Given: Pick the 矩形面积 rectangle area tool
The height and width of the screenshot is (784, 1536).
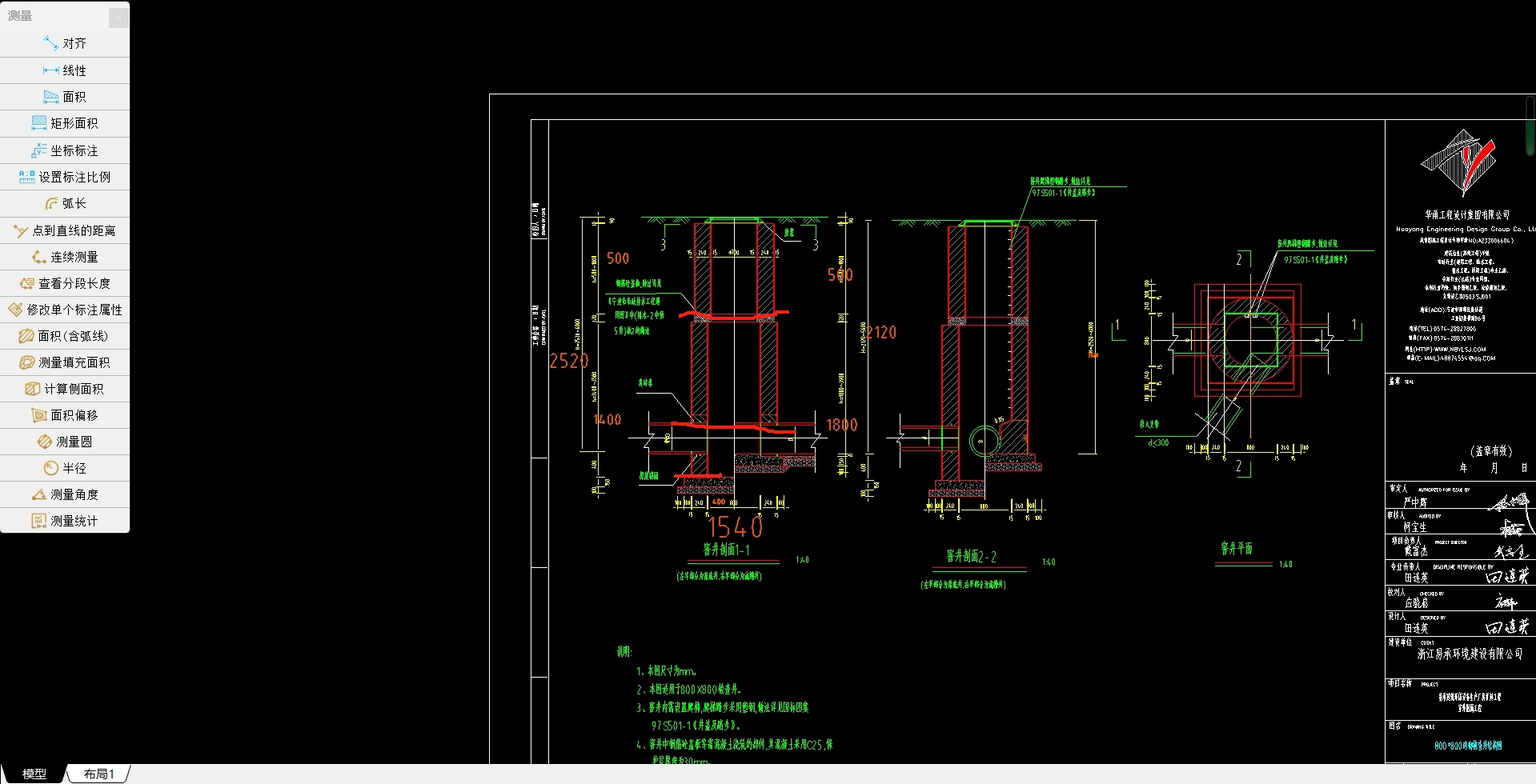Looking at the screenshot, I should pos(65,123).
